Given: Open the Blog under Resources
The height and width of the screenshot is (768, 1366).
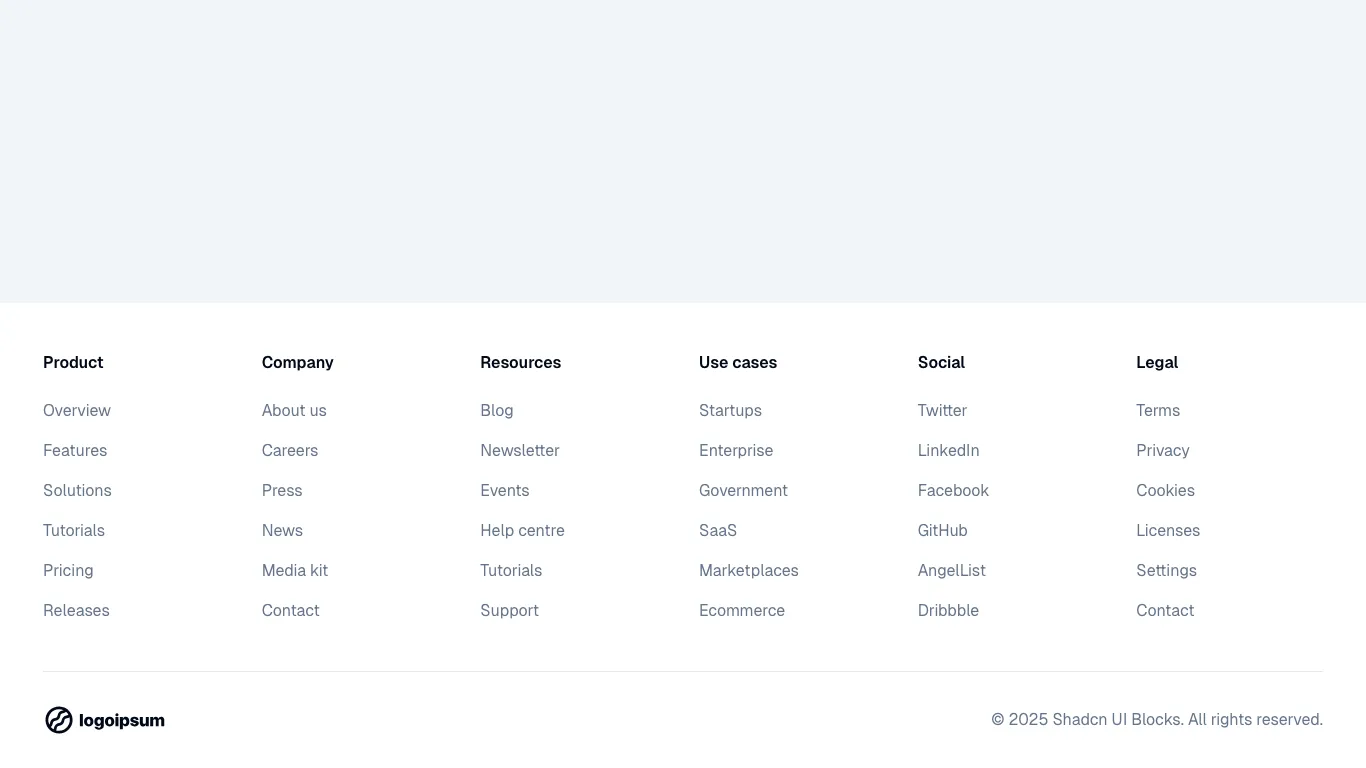Looking at the screenshot, I should [x=497, y=410].
